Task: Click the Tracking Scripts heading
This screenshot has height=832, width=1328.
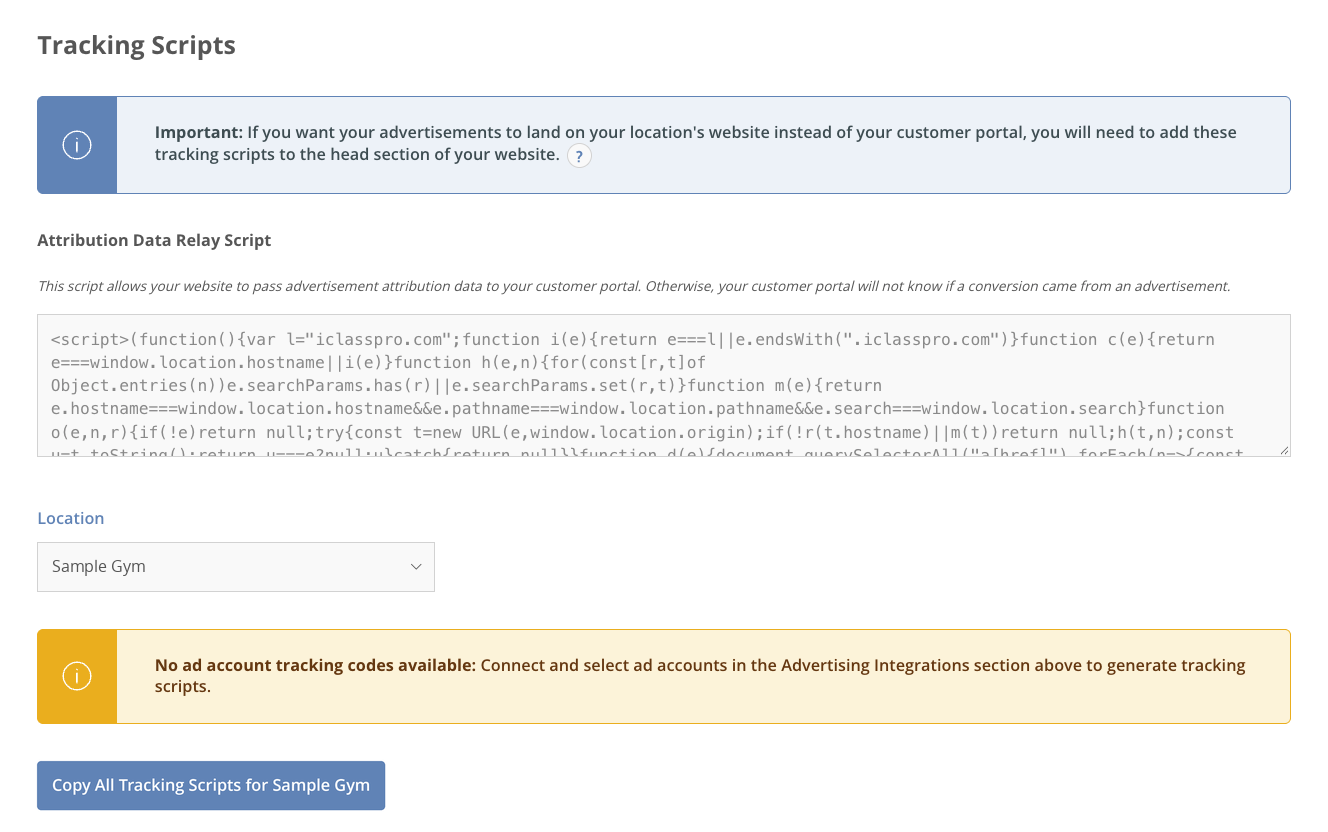Action: click(x=136, y=46)
